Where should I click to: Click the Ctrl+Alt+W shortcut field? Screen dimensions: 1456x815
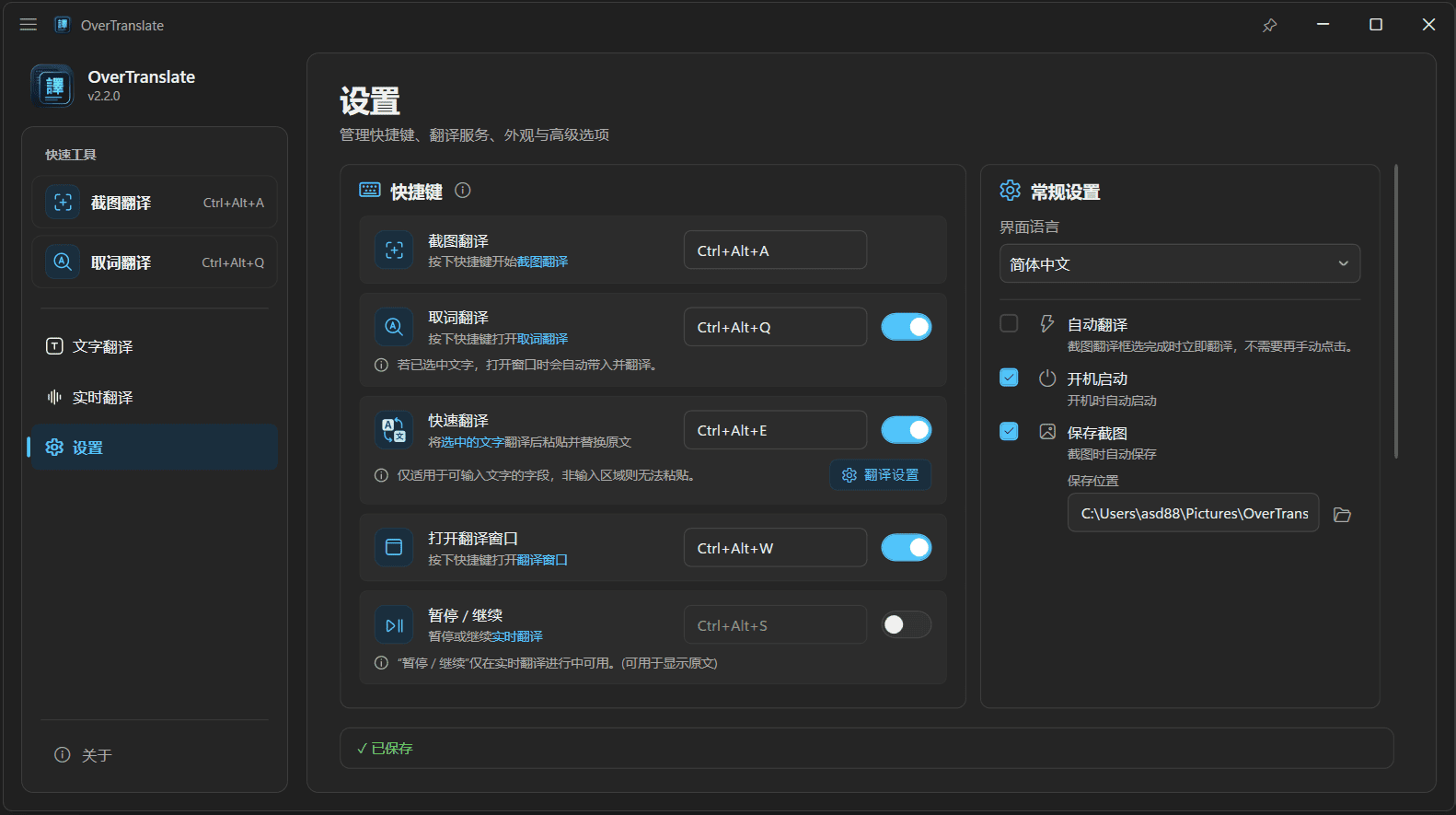pos(775,548)
